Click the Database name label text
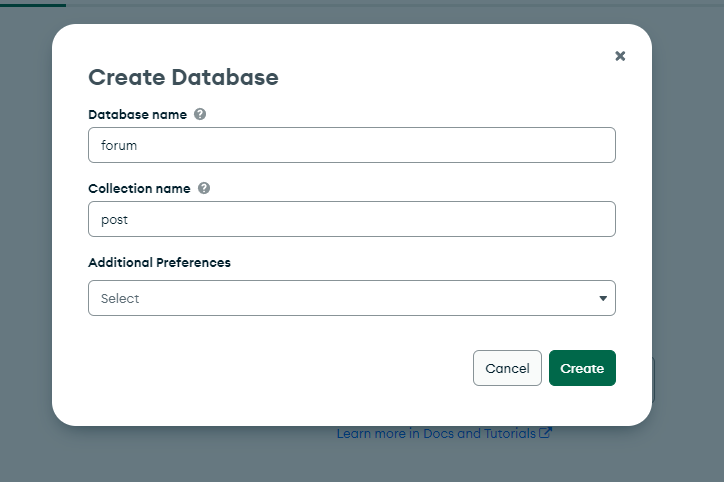The image size is (724, 482). click(x=138, y=114)
